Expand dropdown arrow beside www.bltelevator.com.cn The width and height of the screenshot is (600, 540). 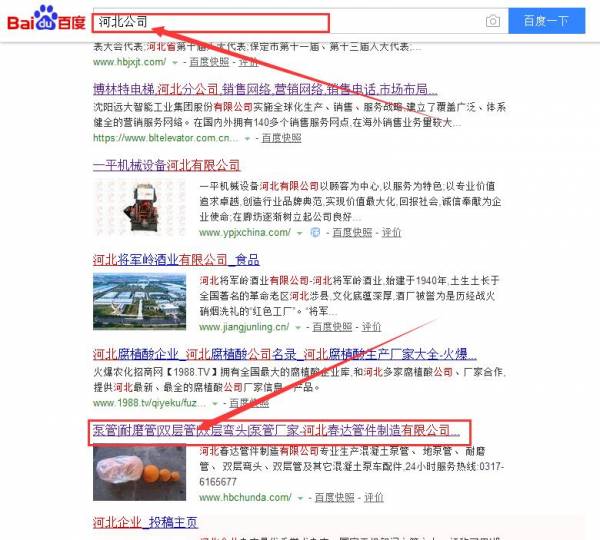pos(248,138)
